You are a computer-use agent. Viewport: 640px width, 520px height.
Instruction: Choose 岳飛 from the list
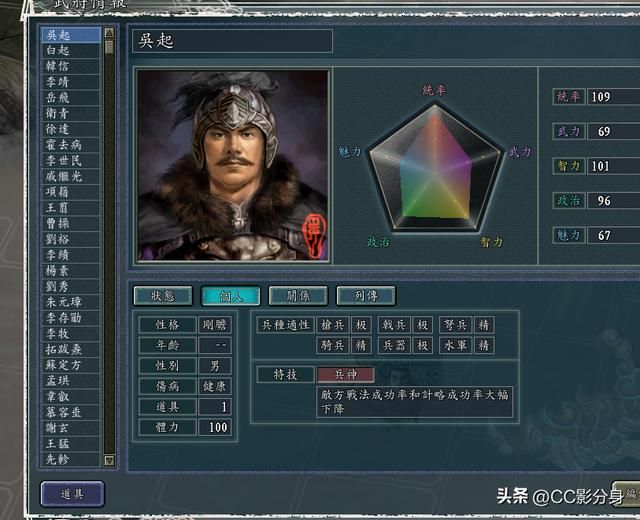tap(71, 98)
